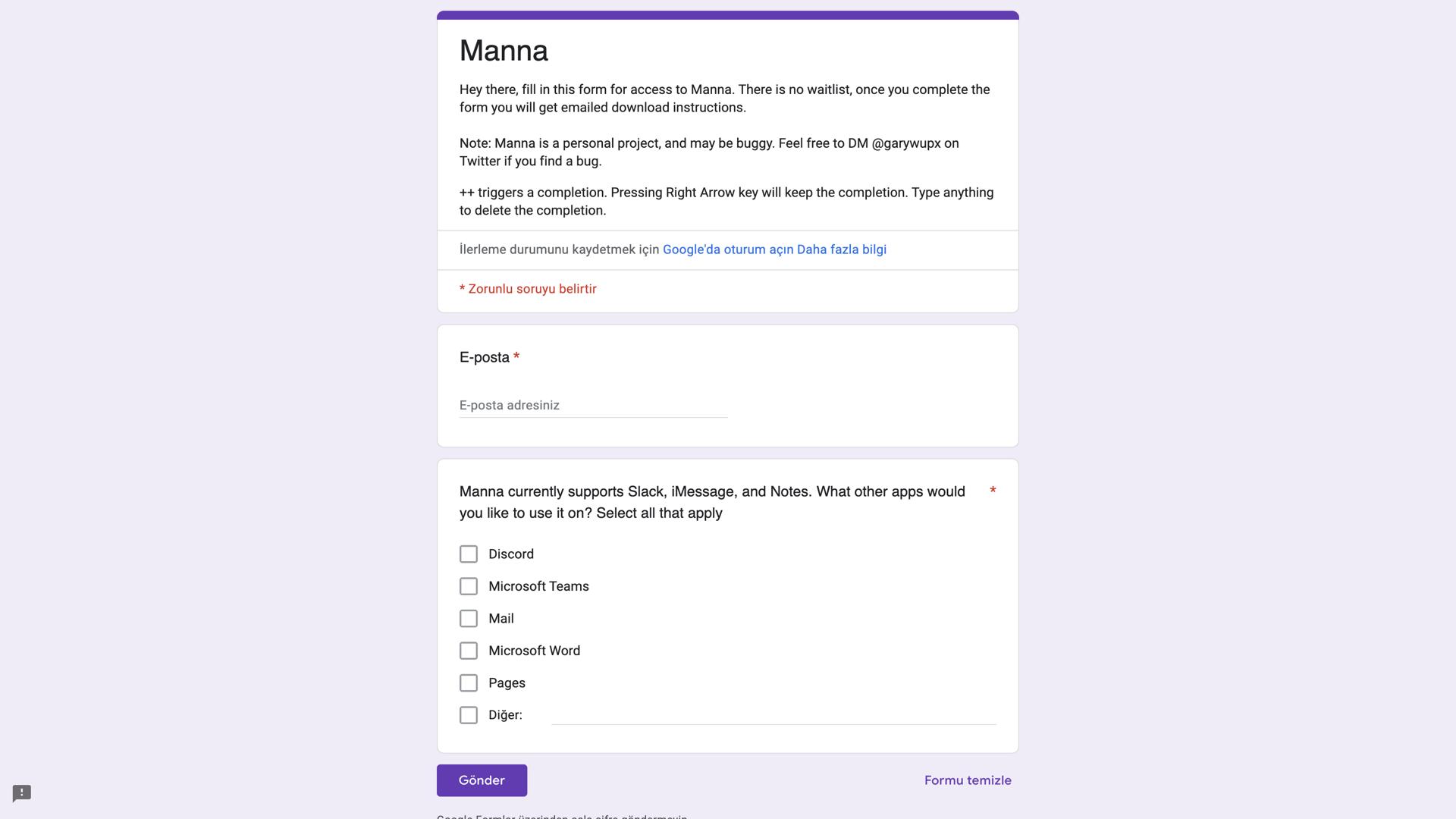Viewport: 1456px width, 819px height.
Task: Click the Gönder submit button
Action: 482,780
